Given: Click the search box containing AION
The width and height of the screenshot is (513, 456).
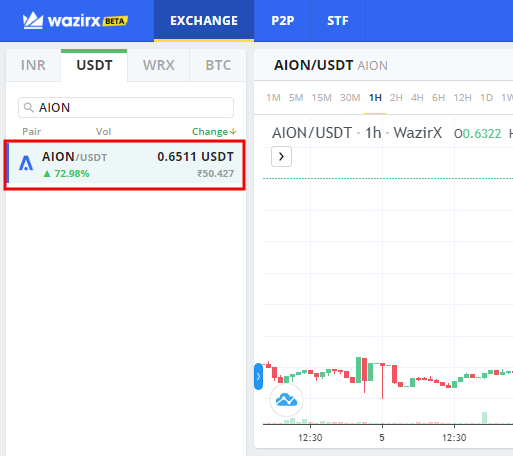Looking at the screenshot, I should (126, 107).
